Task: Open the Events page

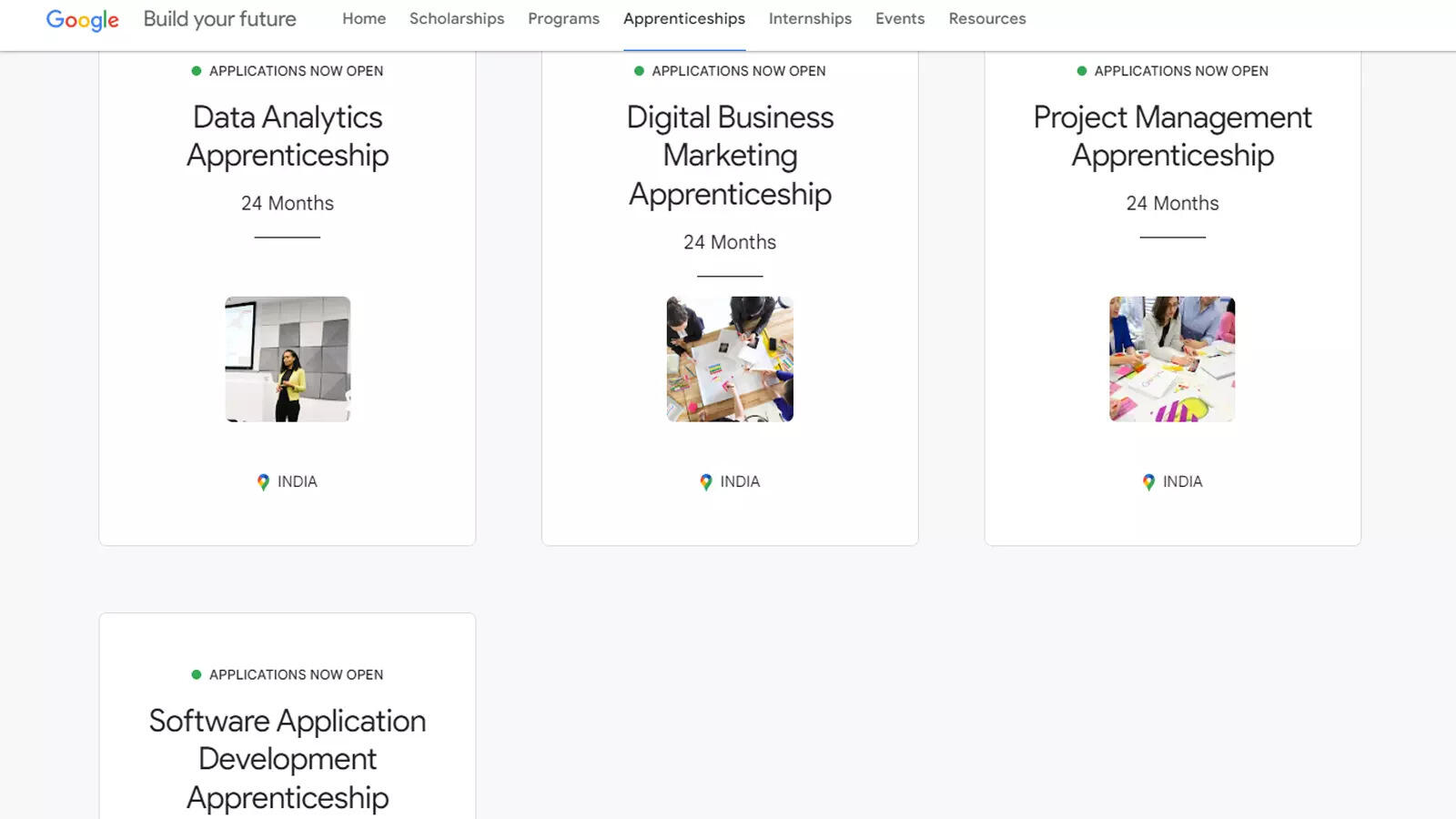Action: pos(899,18)
